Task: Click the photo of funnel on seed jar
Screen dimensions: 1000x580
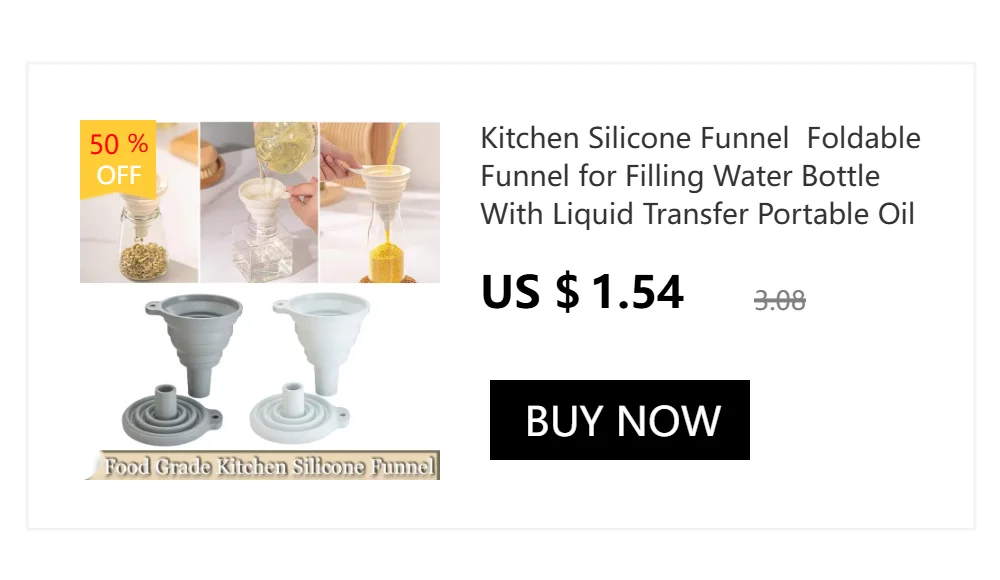Action: pos(139,202)
